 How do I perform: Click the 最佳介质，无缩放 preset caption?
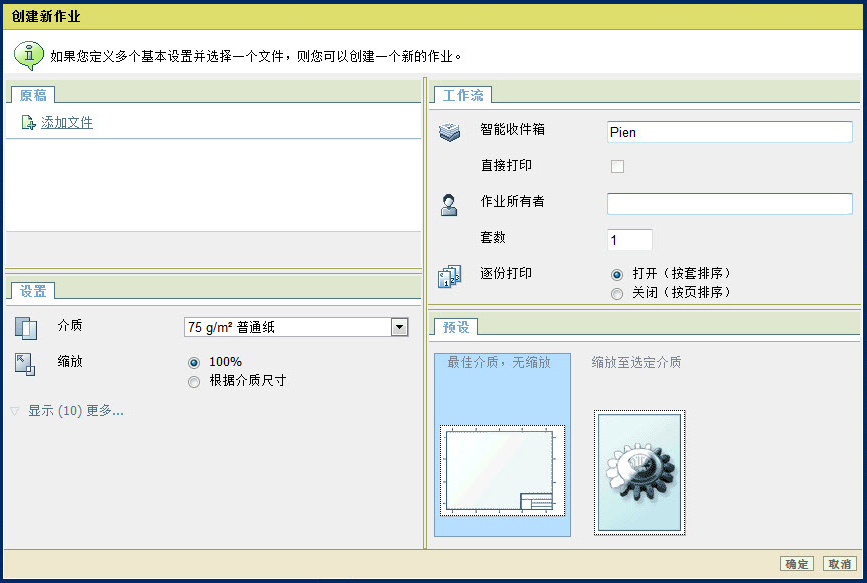click(499, 362)
